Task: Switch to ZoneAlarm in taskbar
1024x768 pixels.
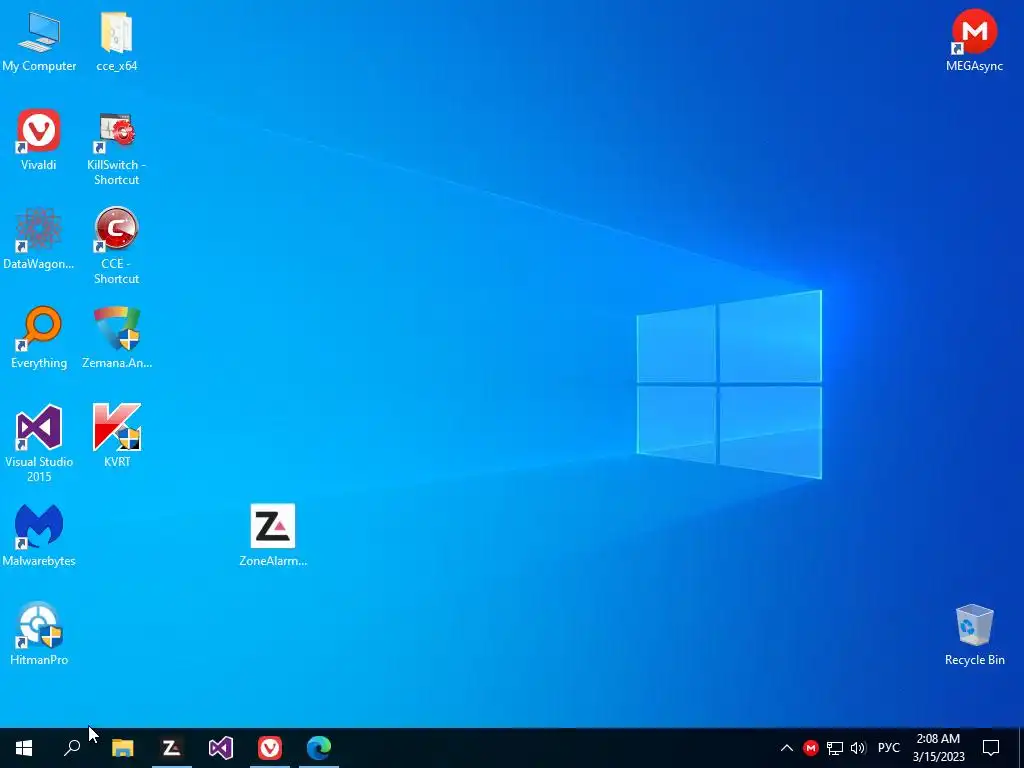Action: (x=172, y=748)
